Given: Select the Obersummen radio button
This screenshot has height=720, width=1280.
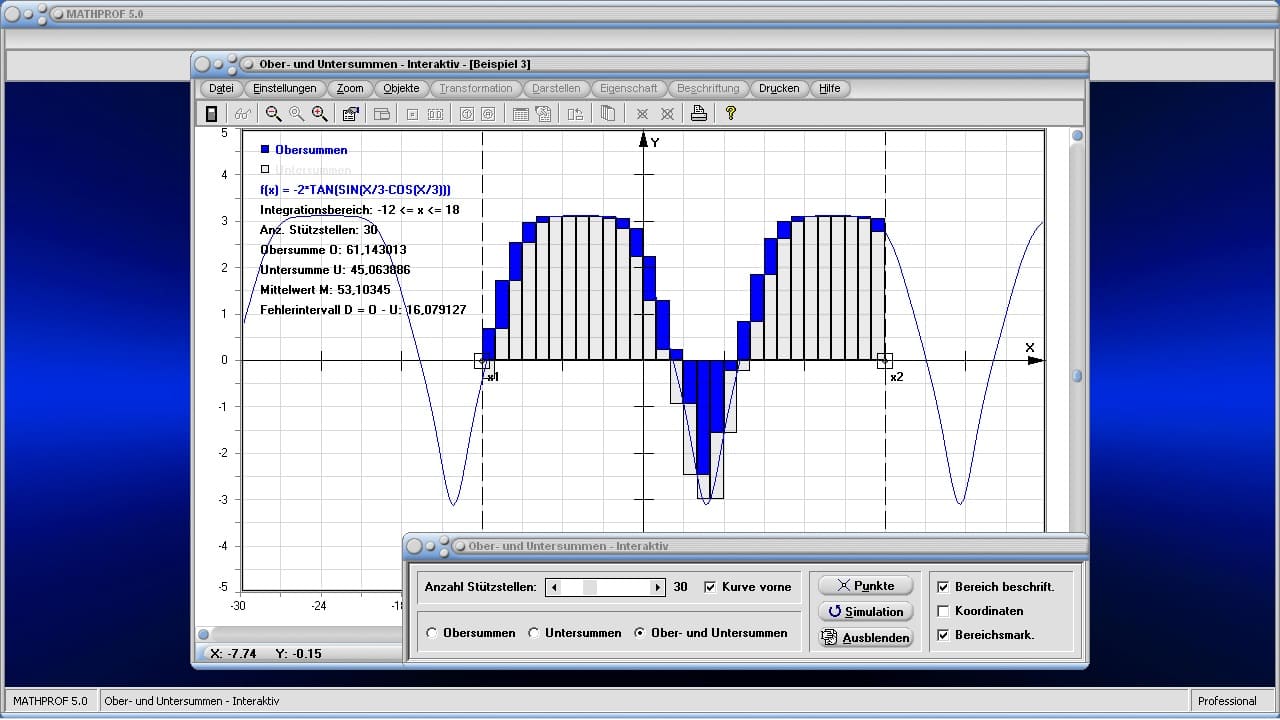Looking at the screenshot, I should point(431,633).
